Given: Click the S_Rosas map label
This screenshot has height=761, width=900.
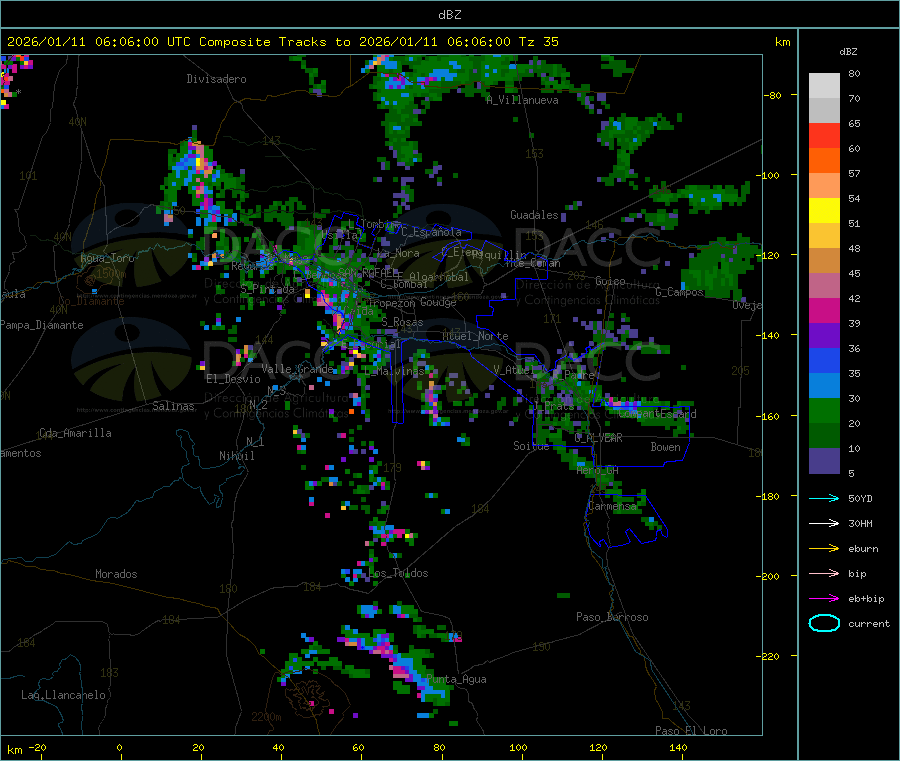Looking at the screenshot, I should tap(402, 323).
